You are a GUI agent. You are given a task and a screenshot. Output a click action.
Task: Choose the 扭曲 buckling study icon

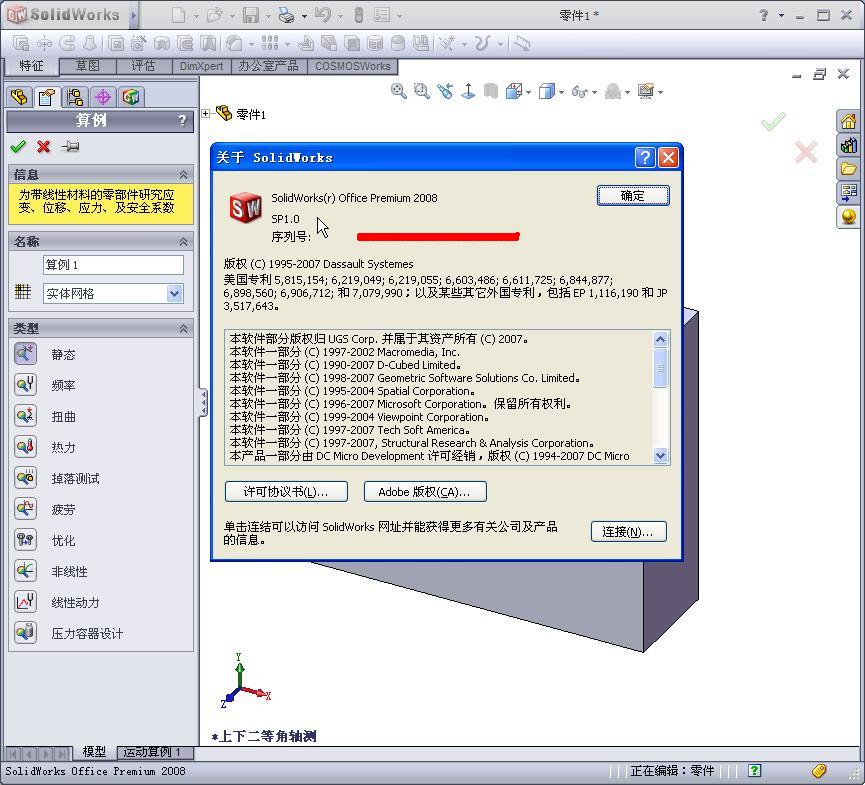pos(25,415)
